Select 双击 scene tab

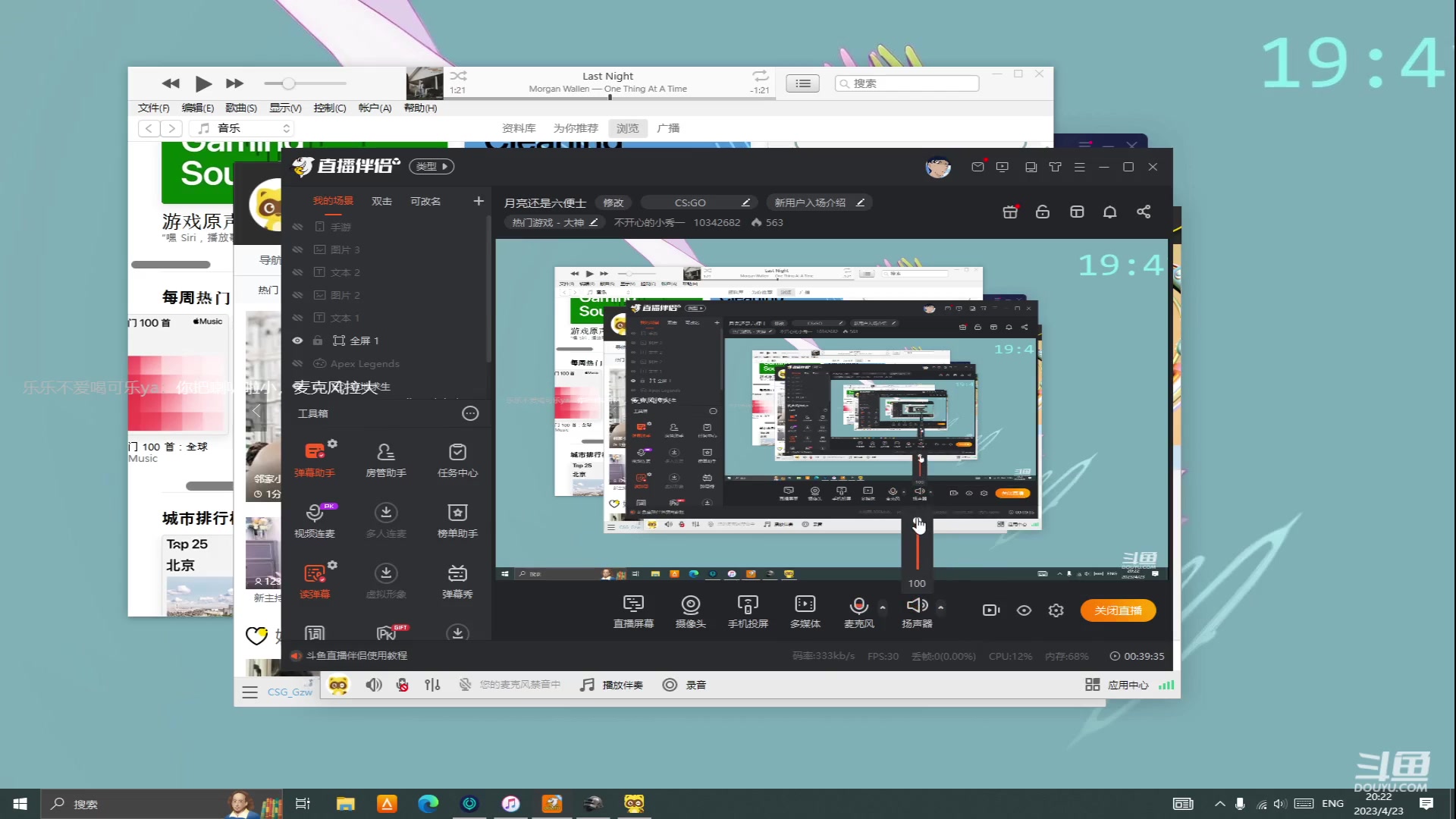point(381,201)
